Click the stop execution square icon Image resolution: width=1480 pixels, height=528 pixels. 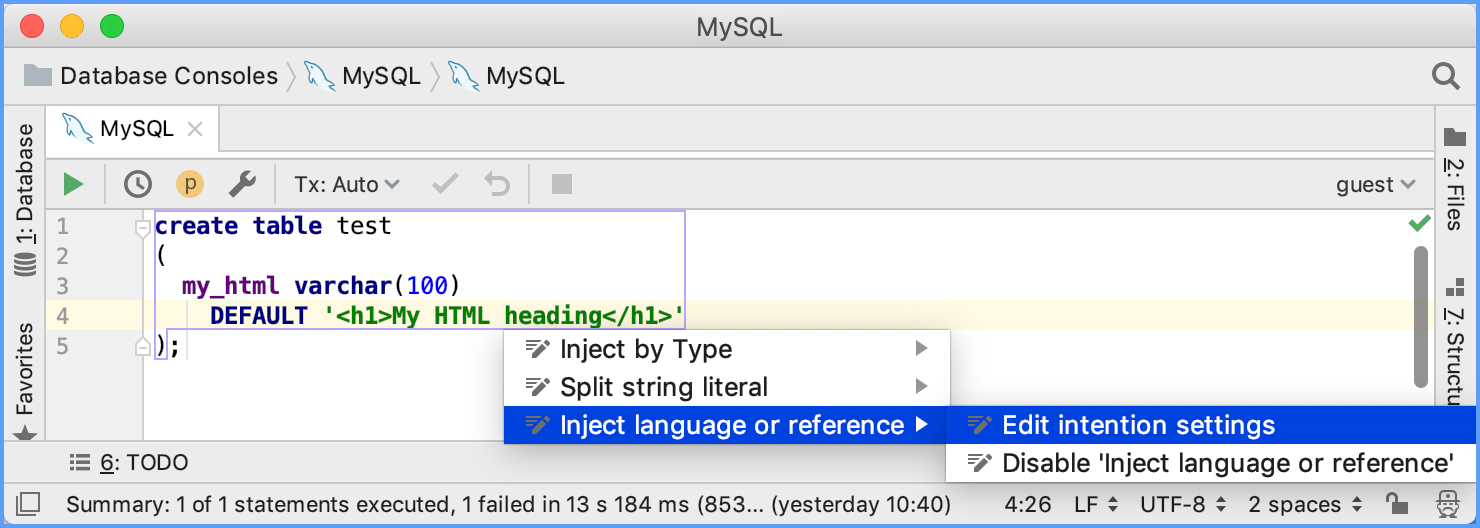pos(562,184)
